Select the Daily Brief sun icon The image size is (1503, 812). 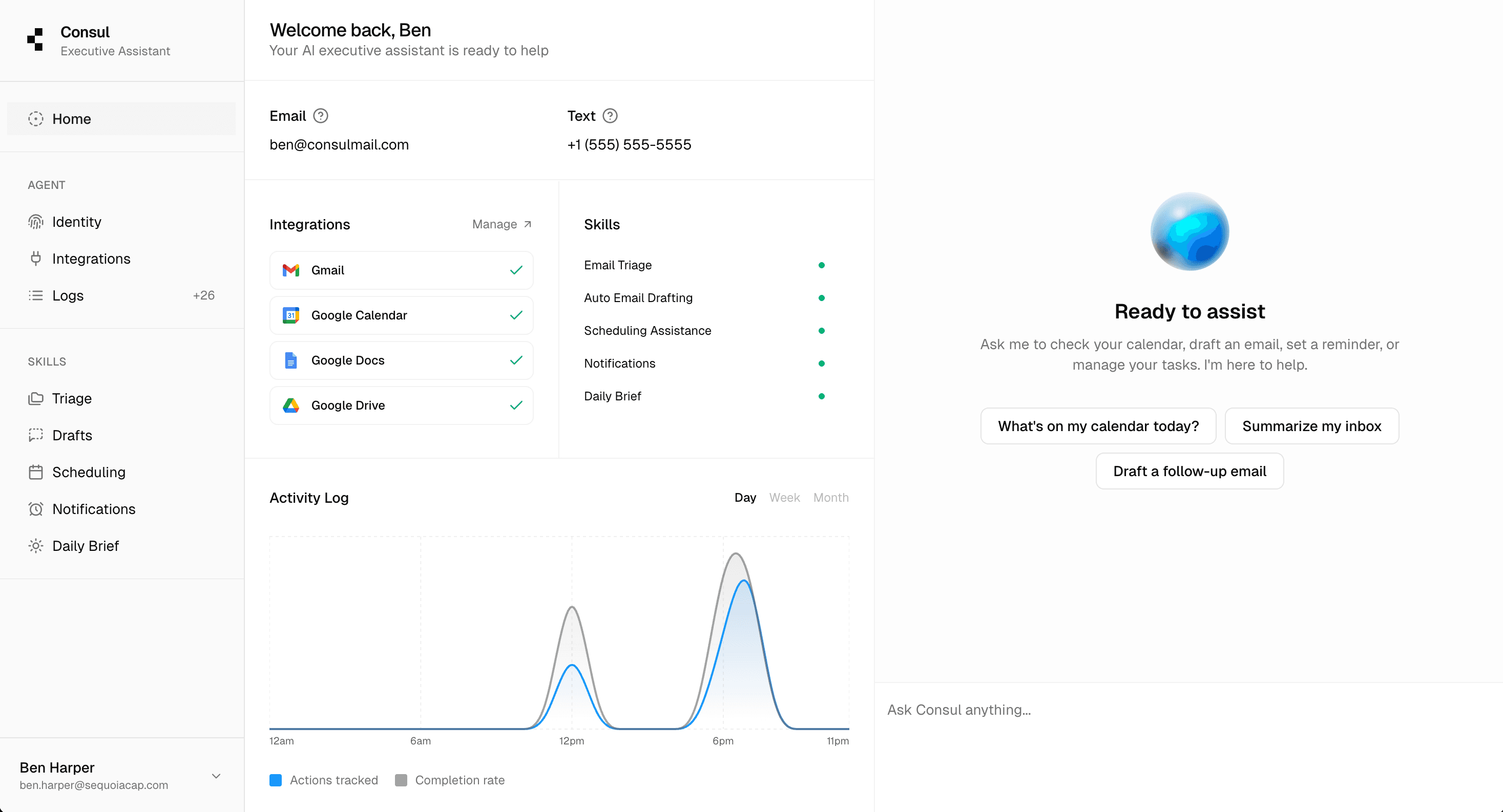click(x=35, y=545)
